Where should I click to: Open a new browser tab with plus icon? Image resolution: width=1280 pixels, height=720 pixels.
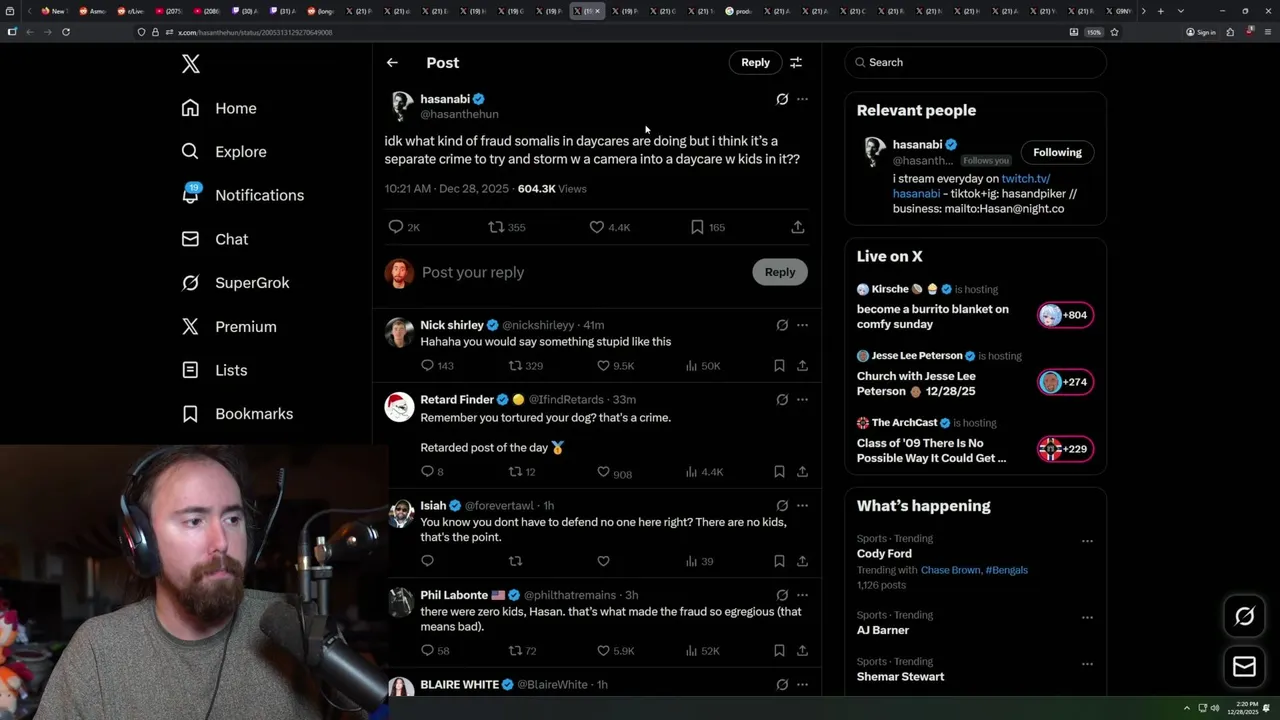coord(1160,11)
